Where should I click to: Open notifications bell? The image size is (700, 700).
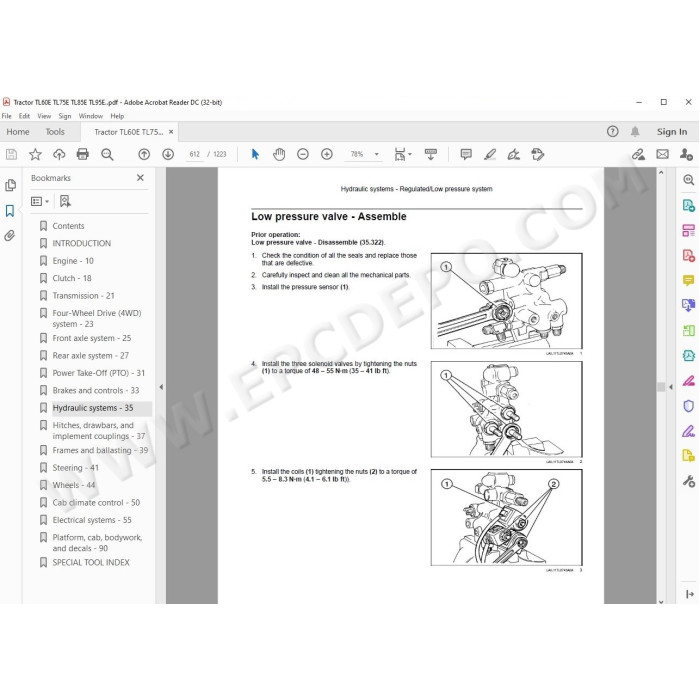click(635, 131)
